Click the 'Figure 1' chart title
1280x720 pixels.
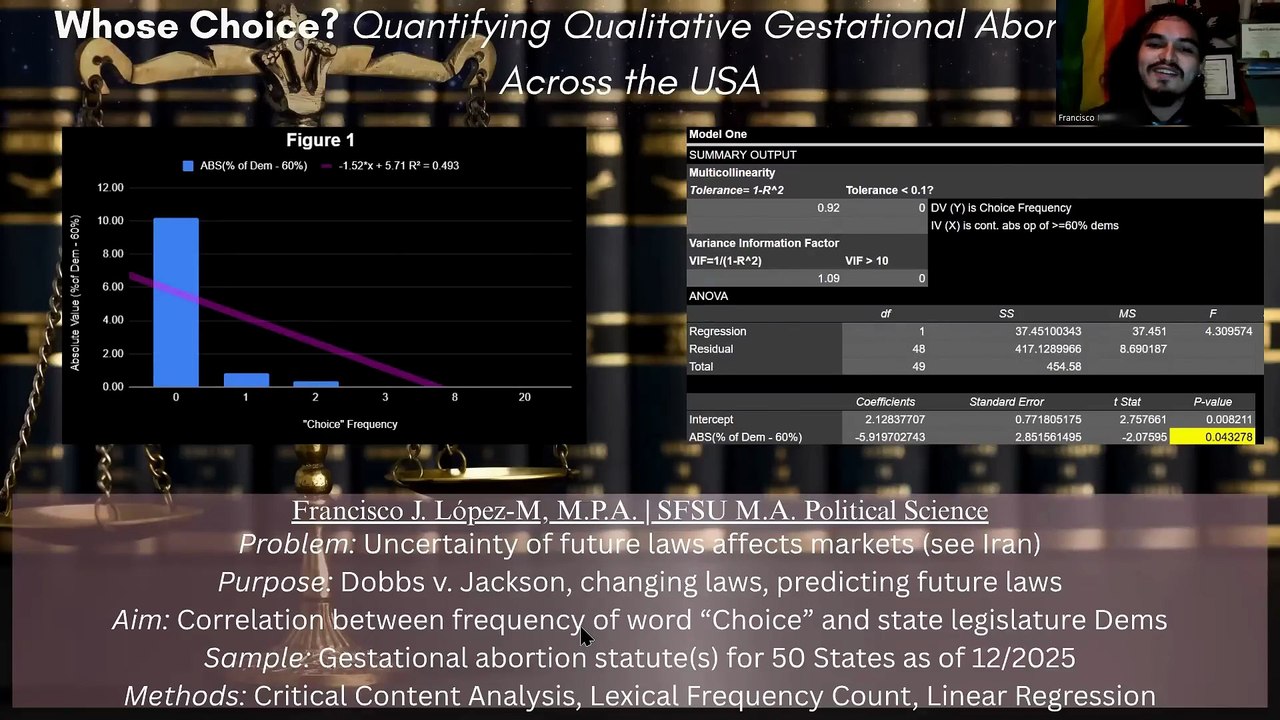coord(320,141)
